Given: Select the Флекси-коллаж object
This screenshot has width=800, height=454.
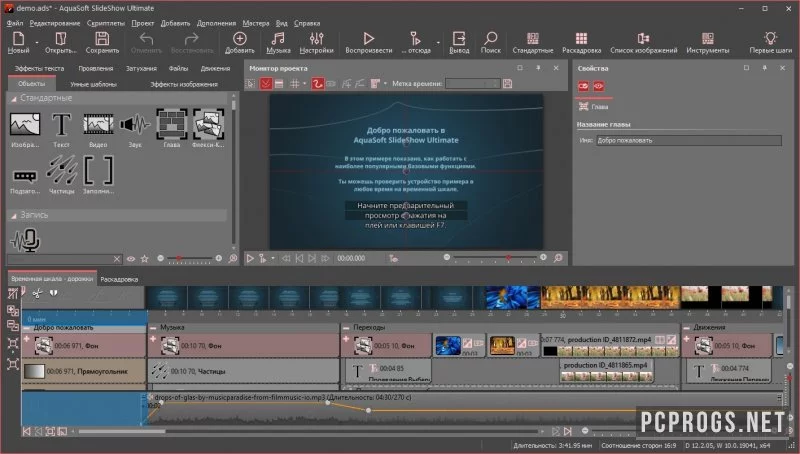Looking at the screenshot, I should tap(208, 124).
